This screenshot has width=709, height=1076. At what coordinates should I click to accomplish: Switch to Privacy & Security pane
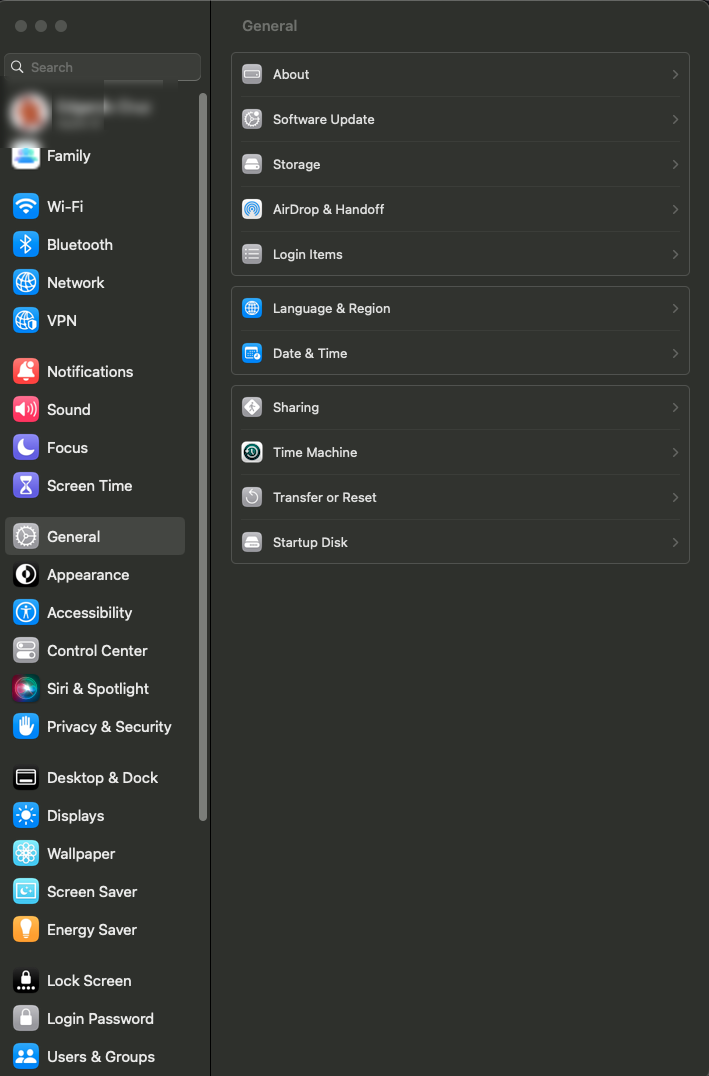108,727
